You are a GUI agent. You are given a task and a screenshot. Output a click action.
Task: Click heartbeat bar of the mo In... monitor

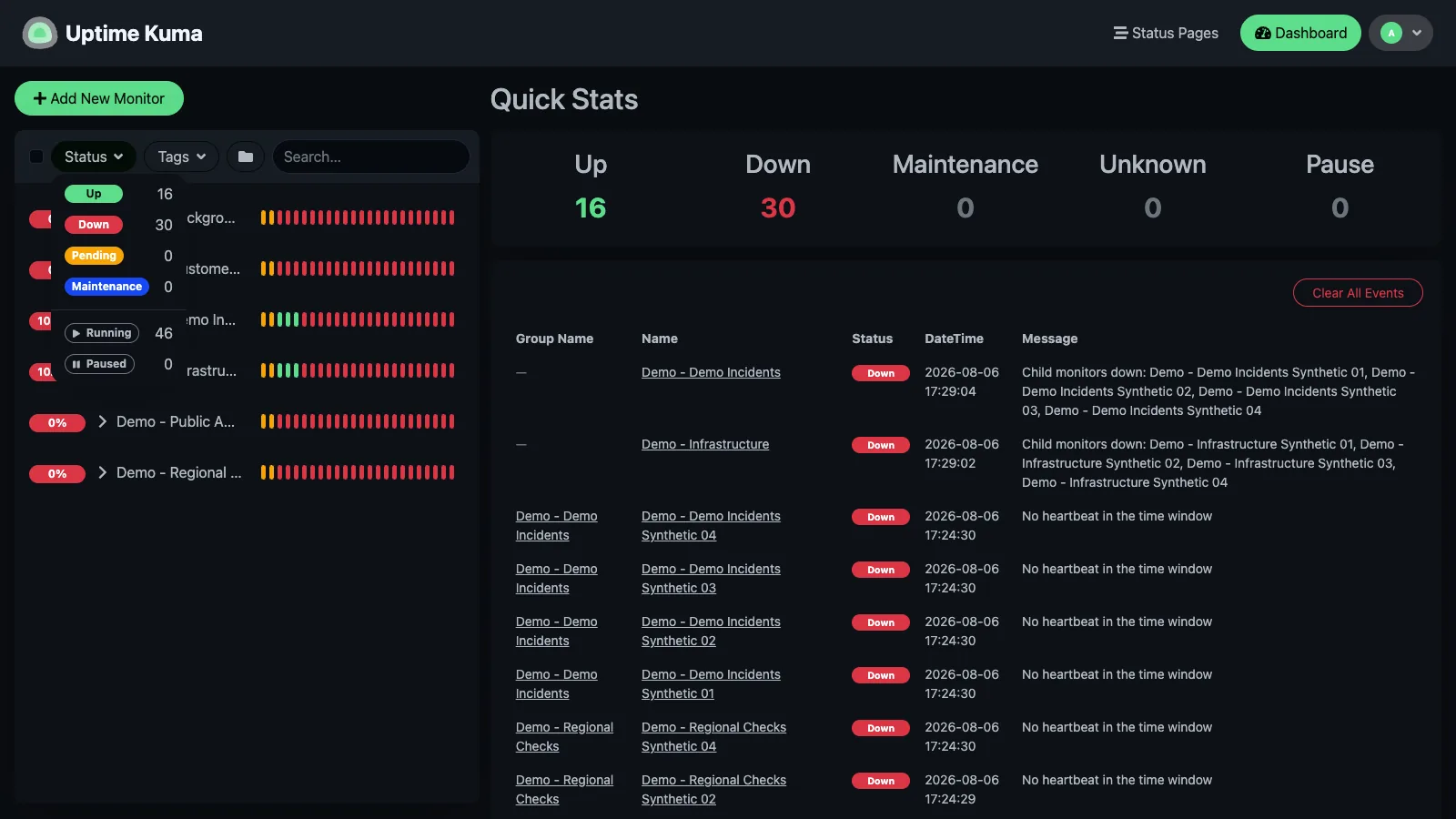358,319
